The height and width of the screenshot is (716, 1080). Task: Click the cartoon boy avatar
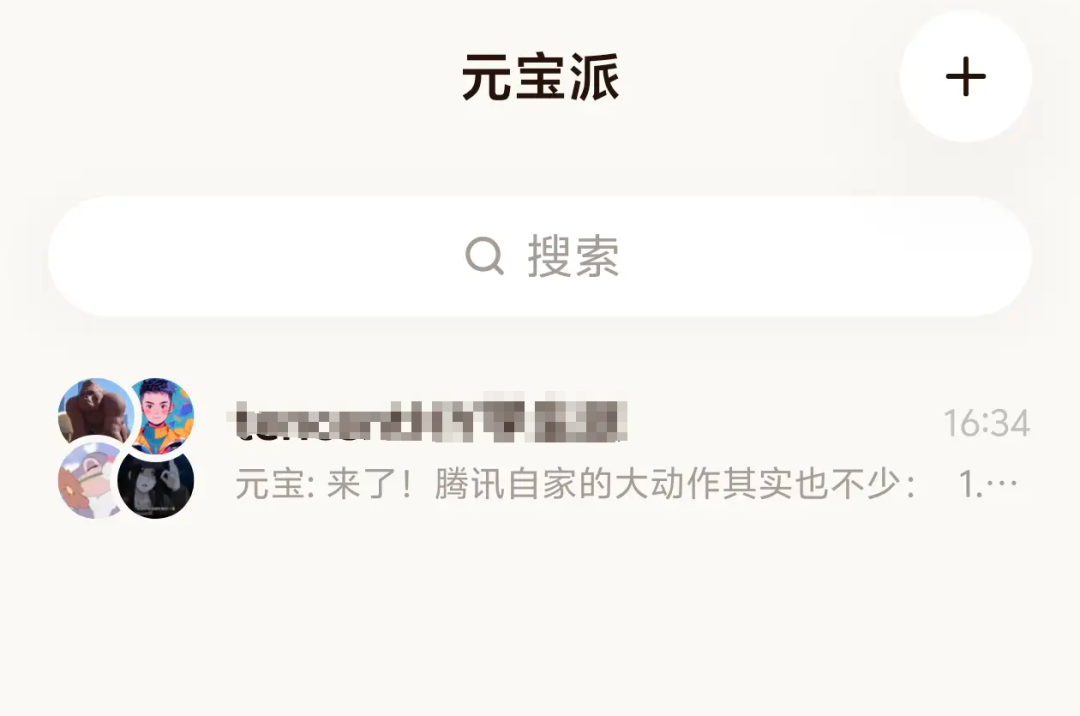(163, 414)
